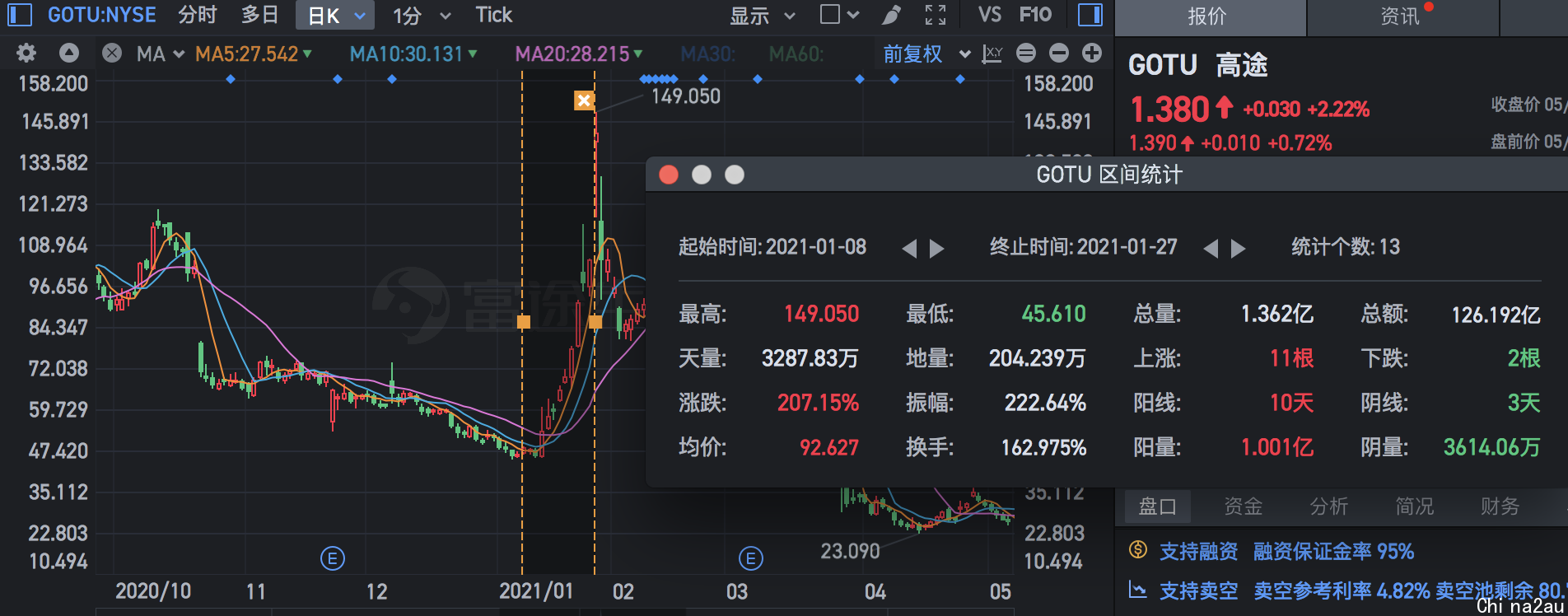Select the 财务 financials tab
The image size is (1568, 616).
(1500, 506)
